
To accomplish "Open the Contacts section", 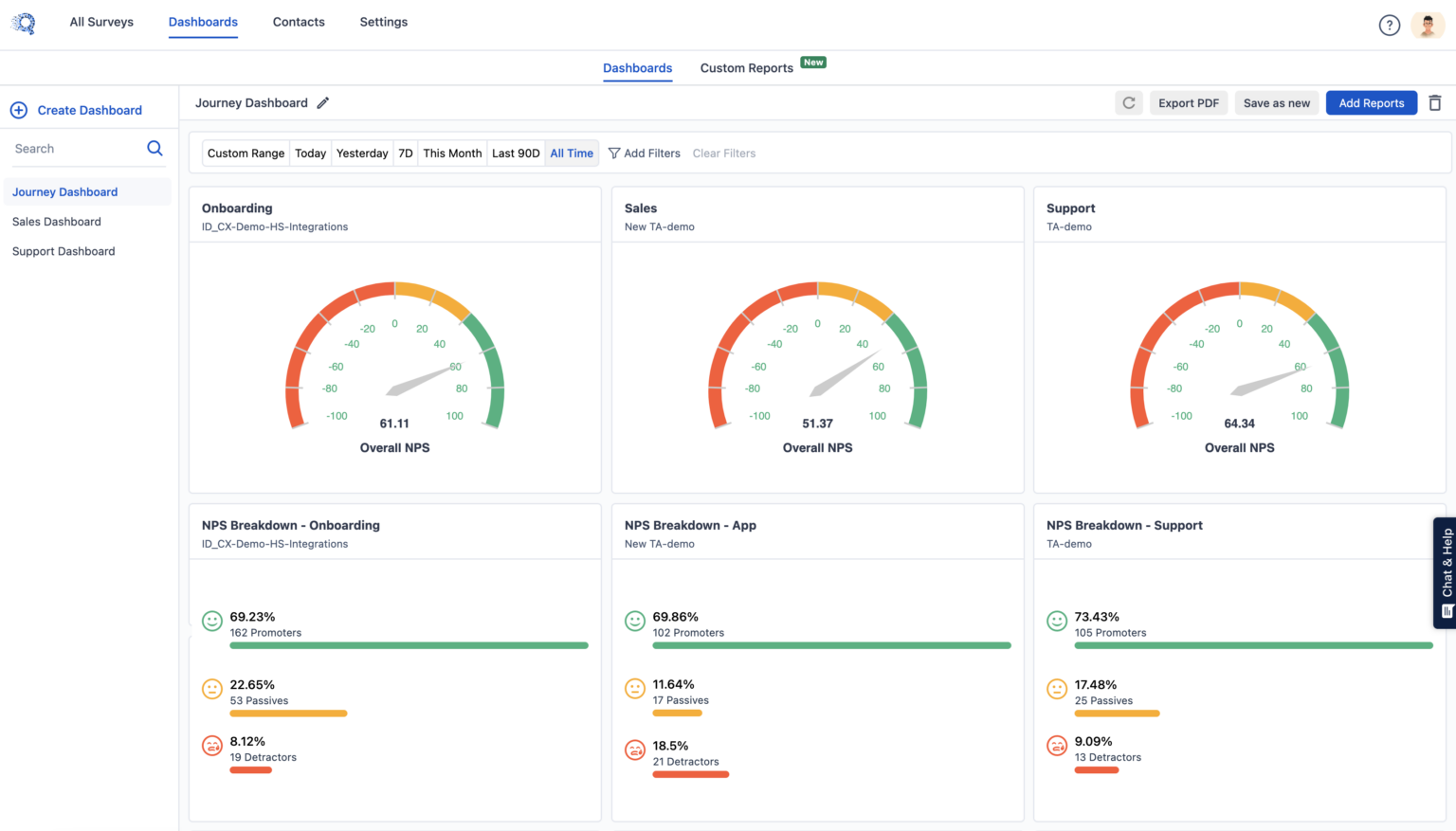I will [299, 21].
